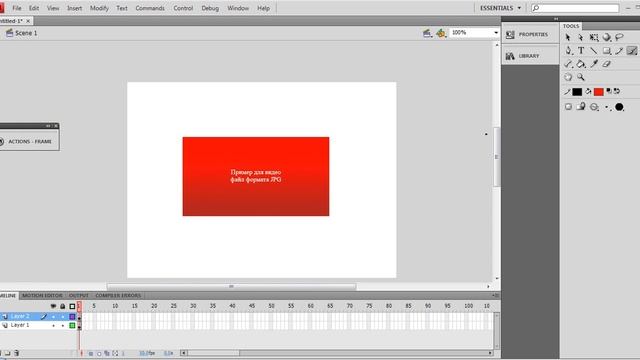
Task: Select the 3D Rotation tool
Action: [x=607, y=38]
